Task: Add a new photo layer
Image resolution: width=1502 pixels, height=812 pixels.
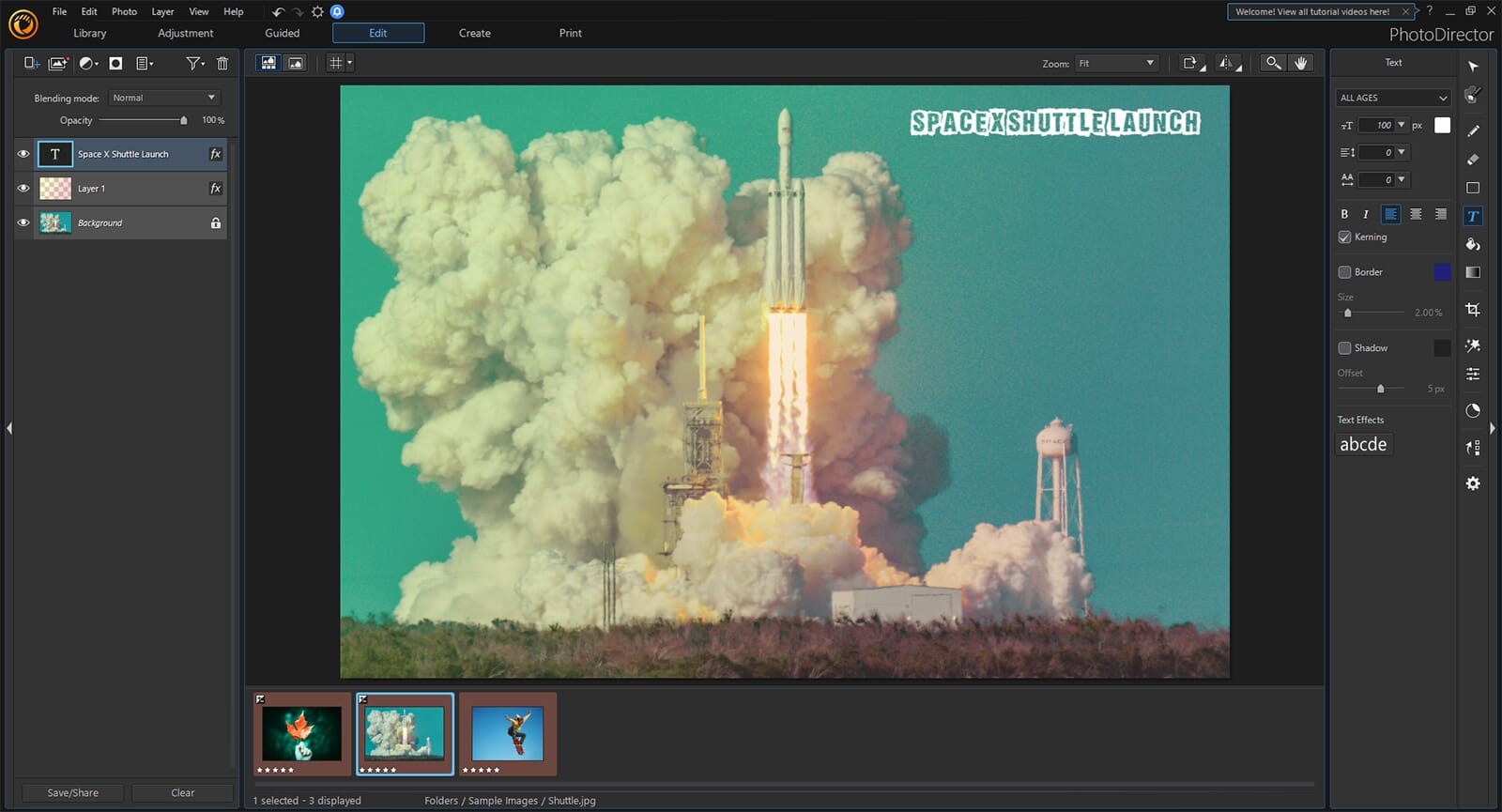Action: tap(58, 63)
